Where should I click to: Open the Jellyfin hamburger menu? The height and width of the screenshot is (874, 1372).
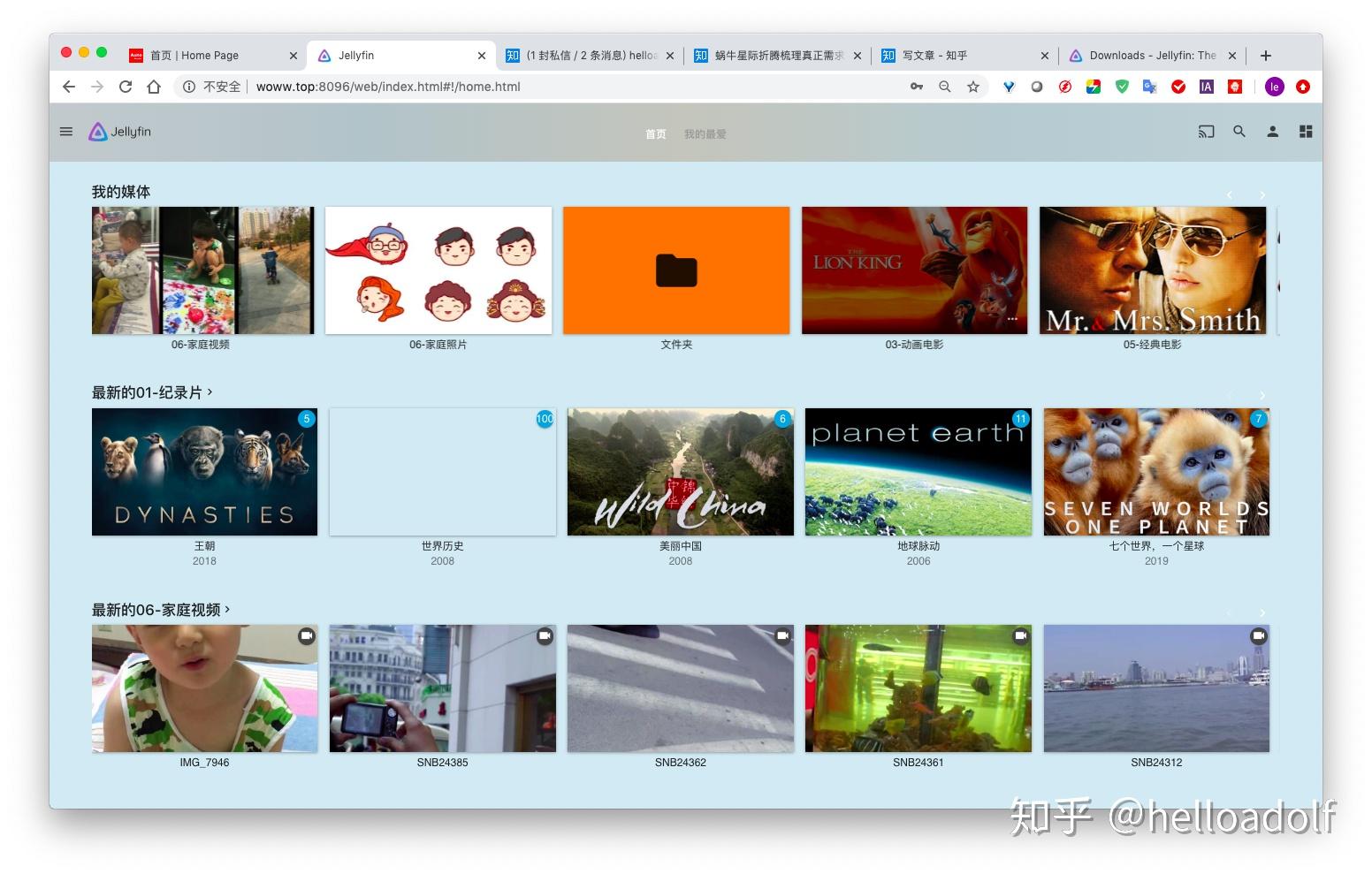[x=66, y=132]
